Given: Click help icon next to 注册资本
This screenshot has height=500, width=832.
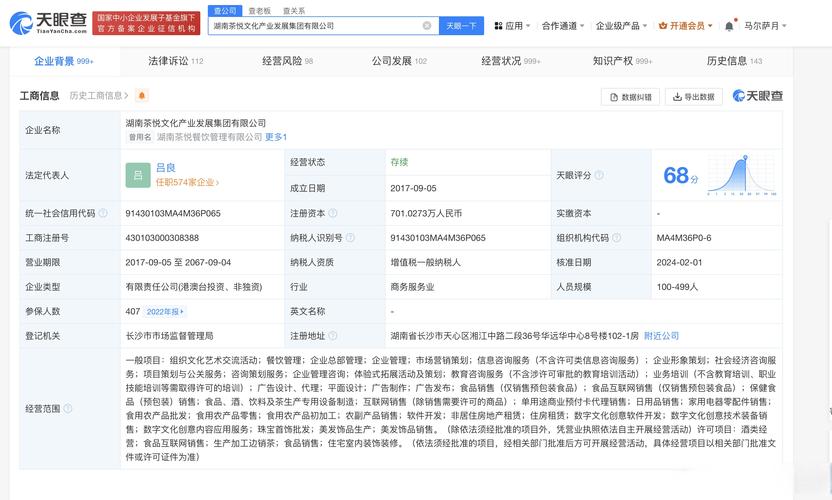Looking at the screenshot, I should click(333, 213).
